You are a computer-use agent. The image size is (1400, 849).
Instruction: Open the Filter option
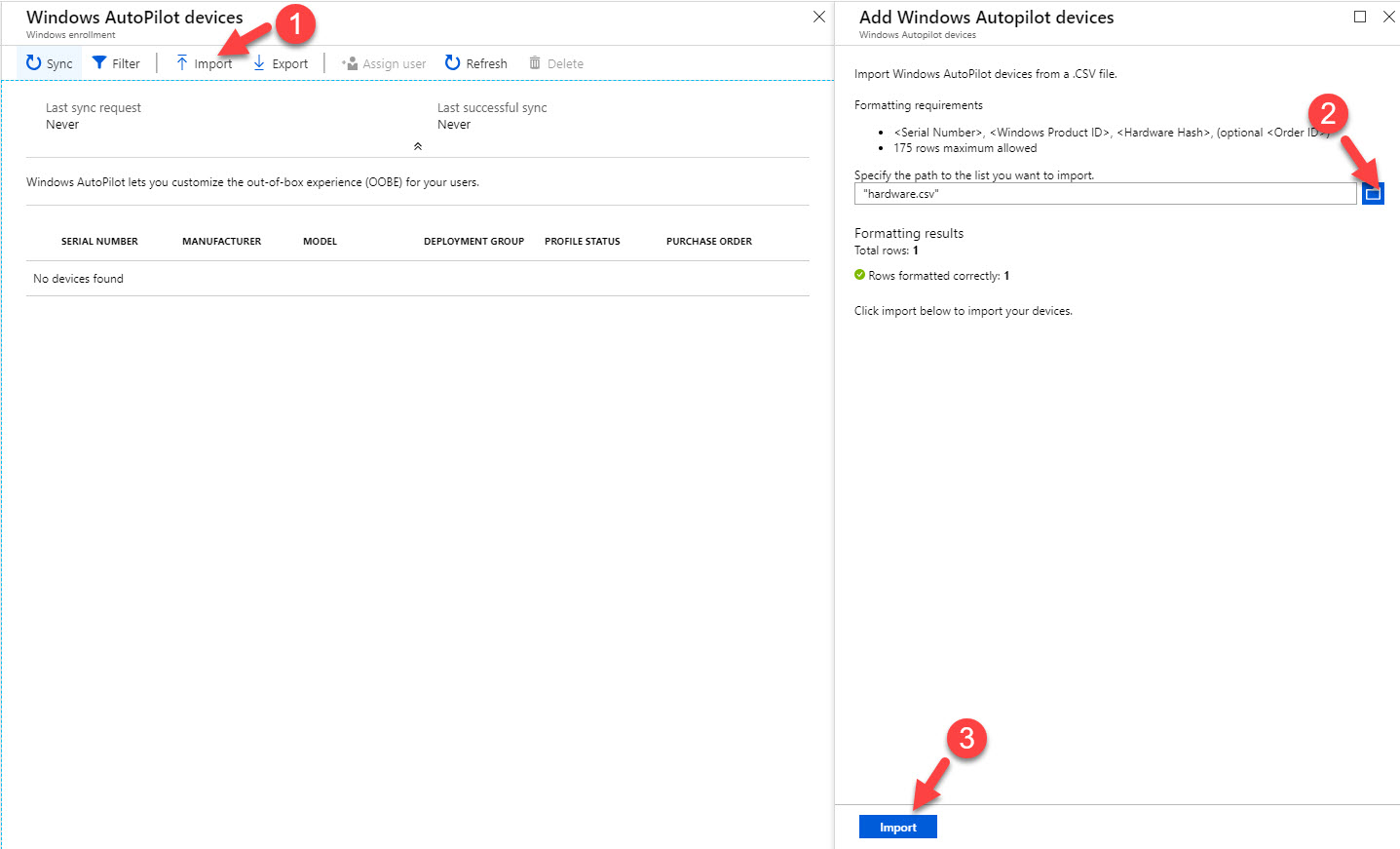(116, 63)
